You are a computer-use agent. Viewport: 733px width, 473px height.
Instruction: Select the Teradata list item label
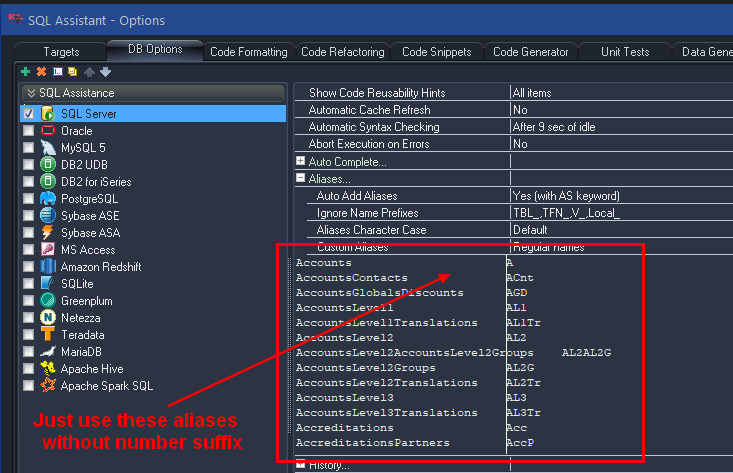(83, 335)
